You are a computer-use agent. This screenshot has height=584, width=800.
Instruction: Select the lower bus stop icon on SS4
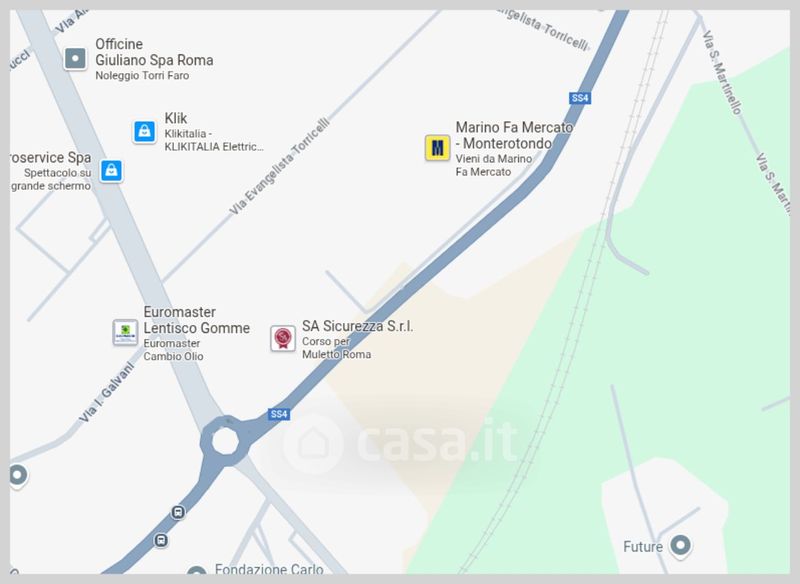point(161,540)
